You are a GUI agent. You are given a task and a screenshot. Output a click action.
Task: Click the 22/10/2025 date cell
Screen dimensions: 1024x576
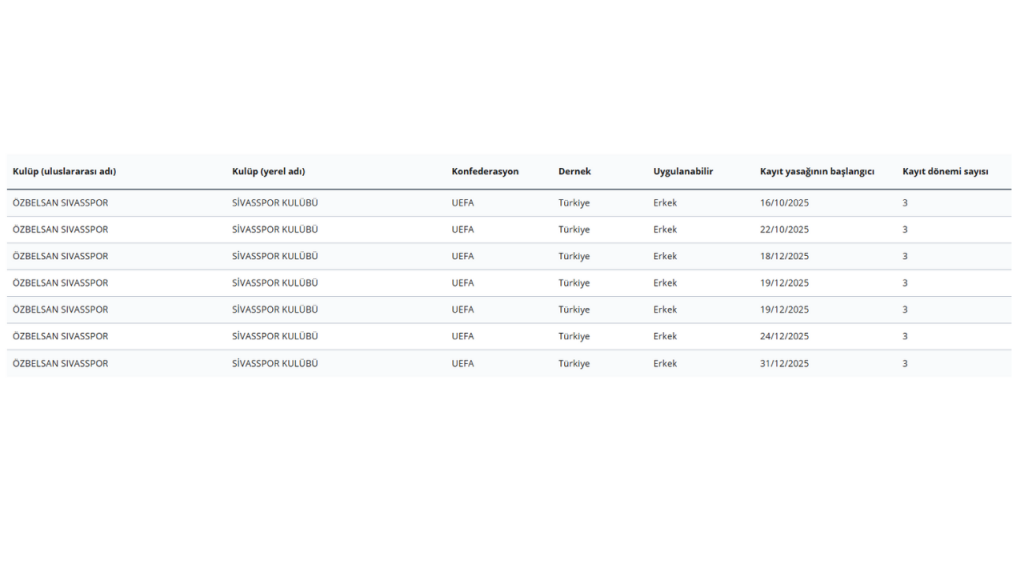pos(784,230)
